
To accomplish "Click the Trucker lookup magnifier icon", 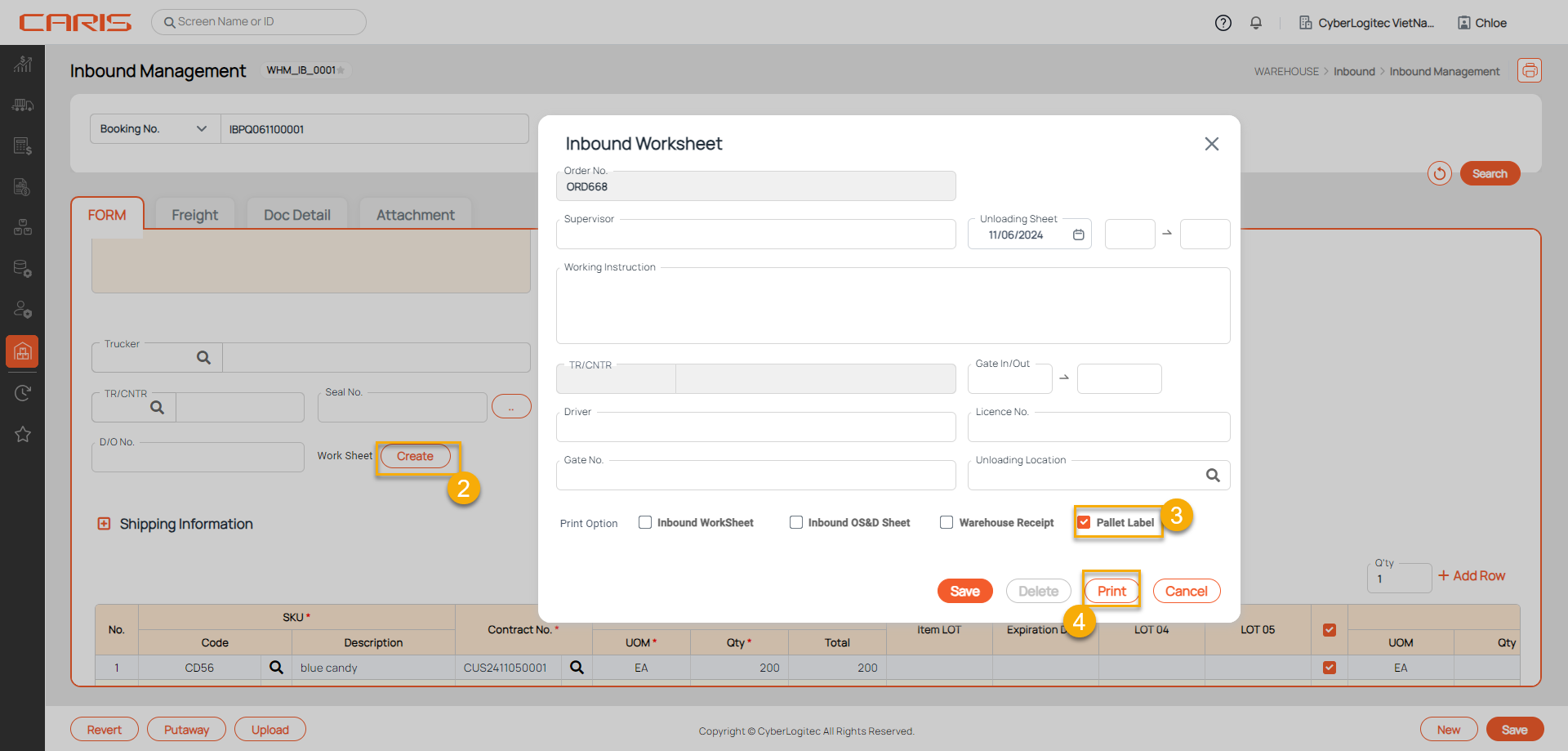I will tap(203, 358).
